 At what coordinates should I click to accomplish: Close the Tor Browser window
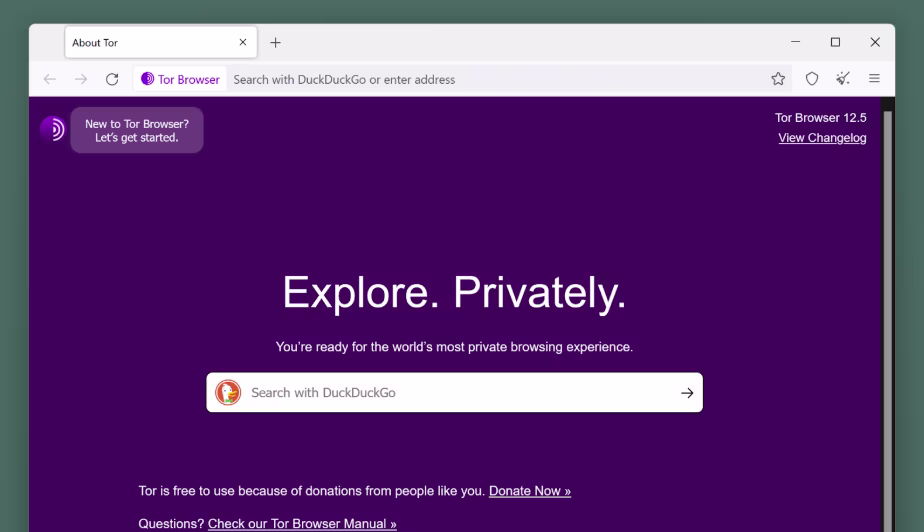pos(875,42)
